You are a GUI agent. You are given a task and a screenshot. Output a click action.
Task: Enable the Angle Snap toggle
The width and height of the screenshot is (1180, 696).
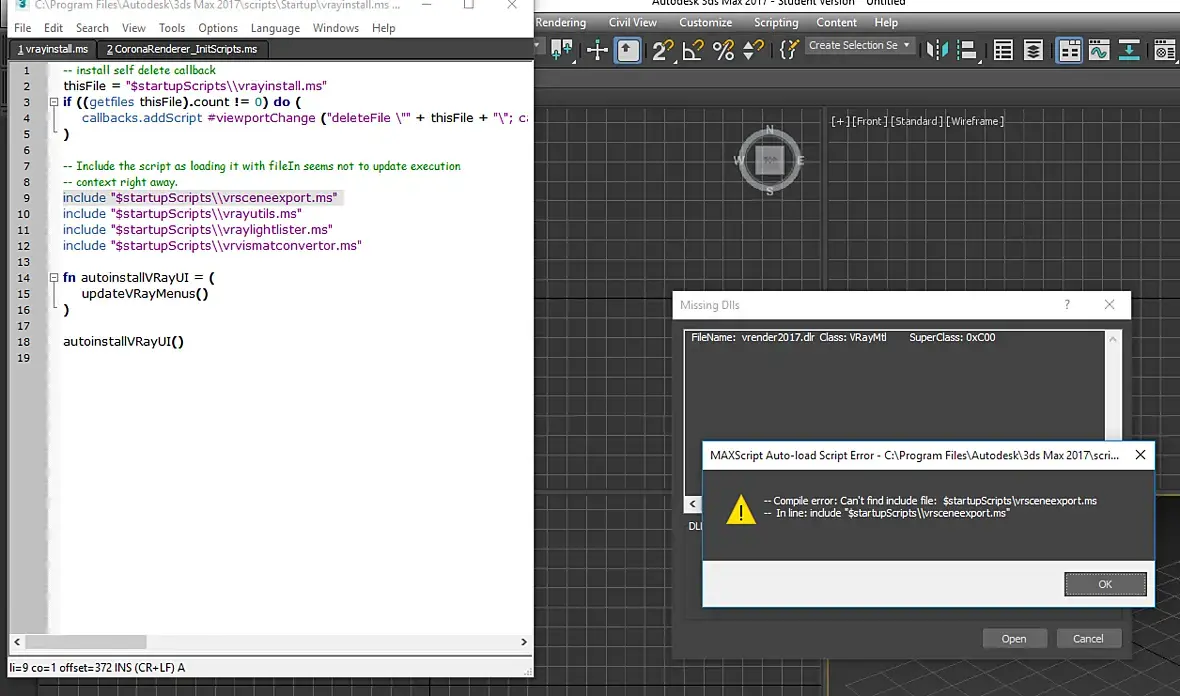693,50
